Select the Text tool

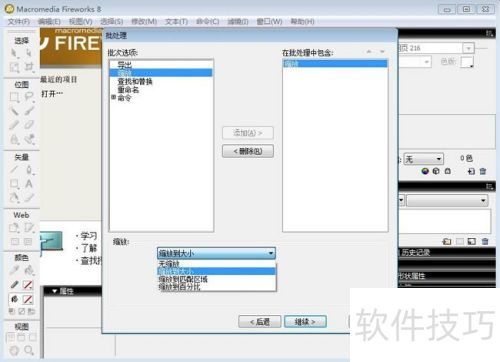tap(29, 184)
